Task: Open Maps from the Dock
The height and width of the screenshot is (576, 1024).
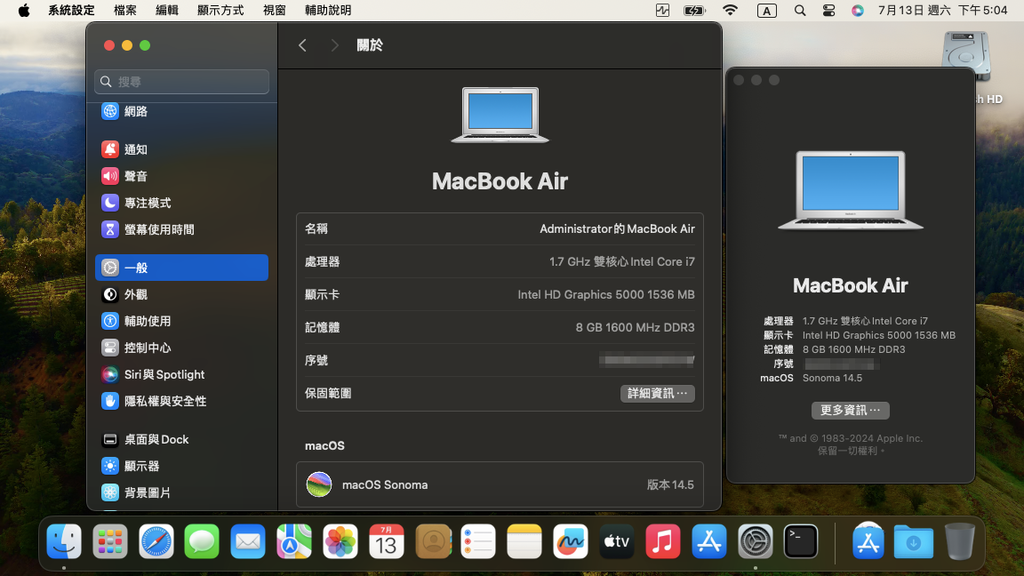Action: click(x=294, y=541)
